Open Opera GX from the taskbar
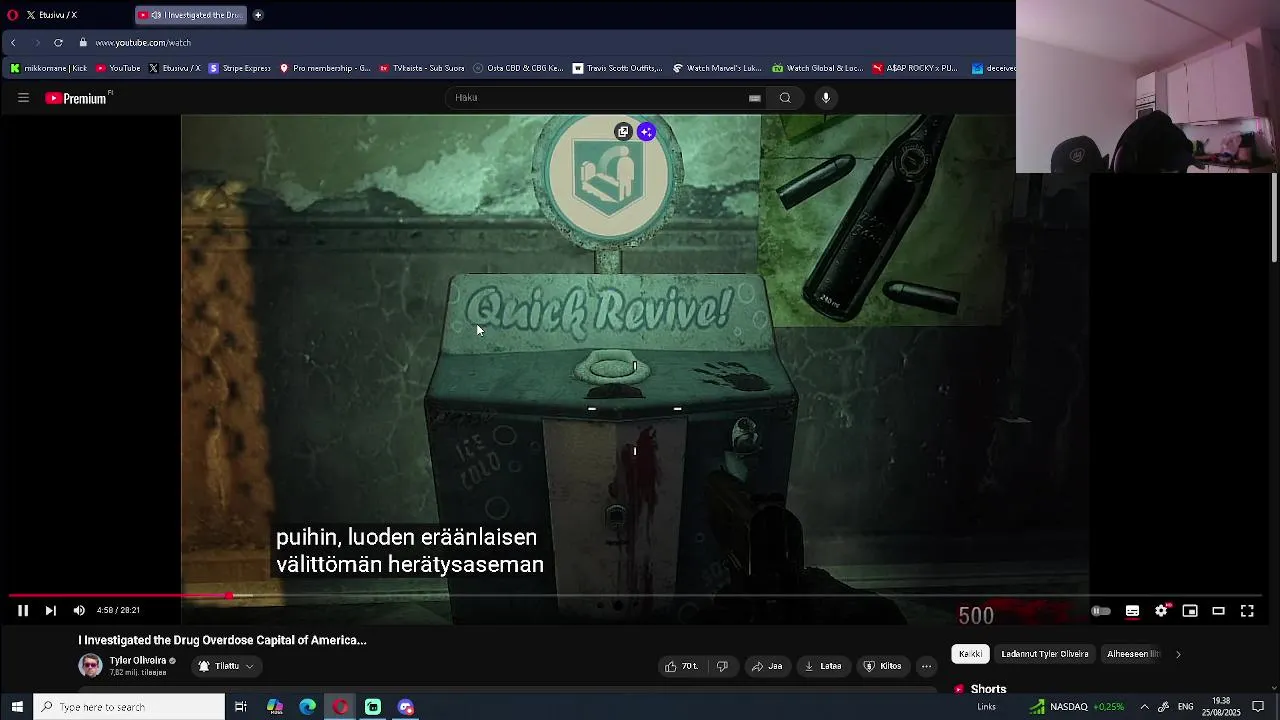 [340, 707]
